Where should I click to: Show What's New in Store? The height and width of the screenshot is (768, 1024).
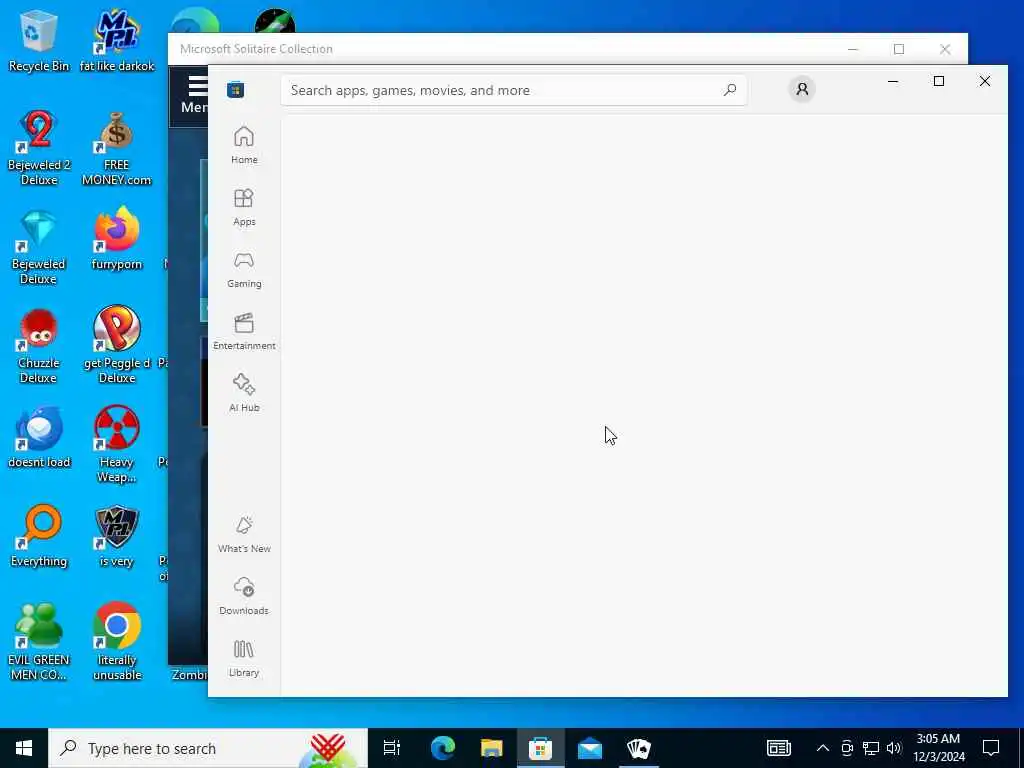click(x=244, y=534)
